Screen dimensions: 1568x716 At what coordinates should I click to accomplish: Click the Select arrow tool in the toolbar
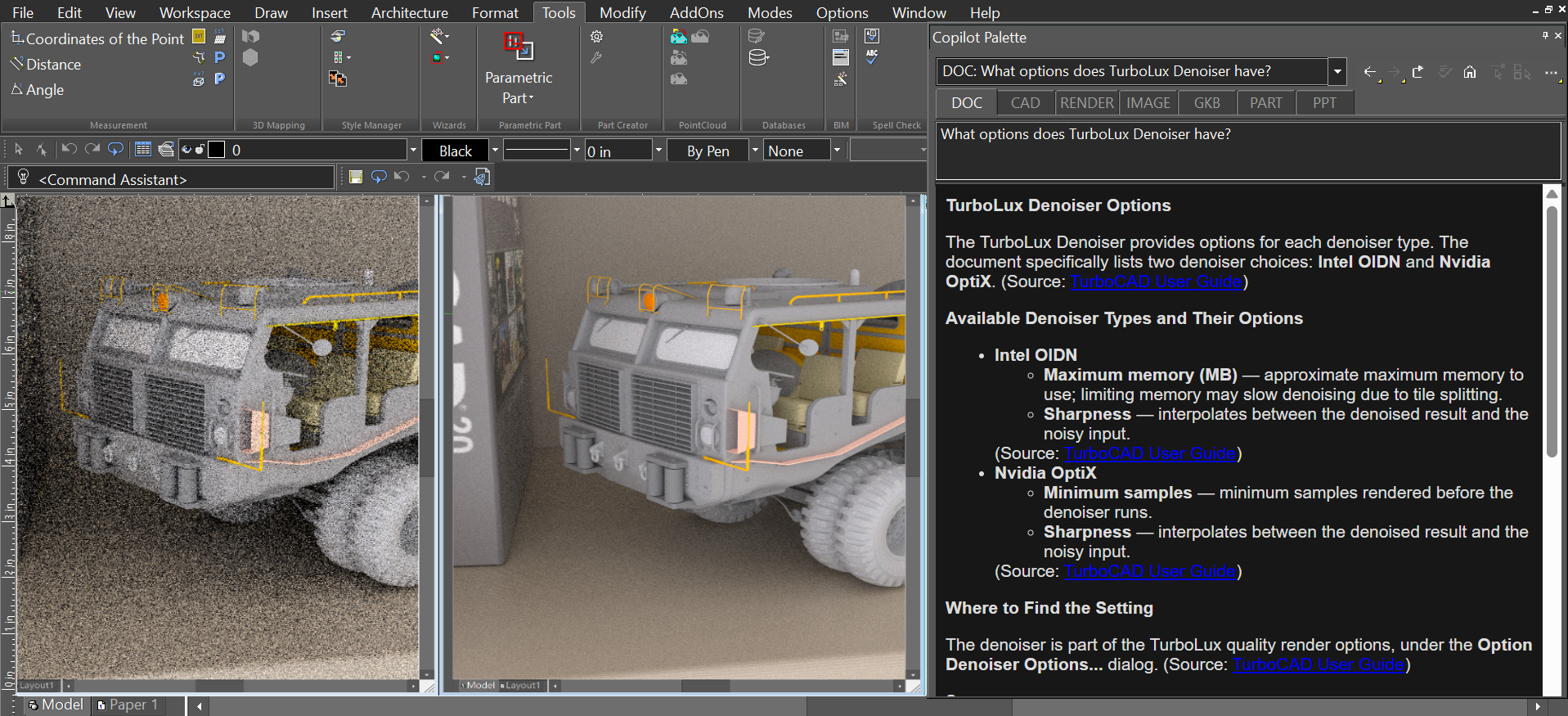tap(19, 150)
